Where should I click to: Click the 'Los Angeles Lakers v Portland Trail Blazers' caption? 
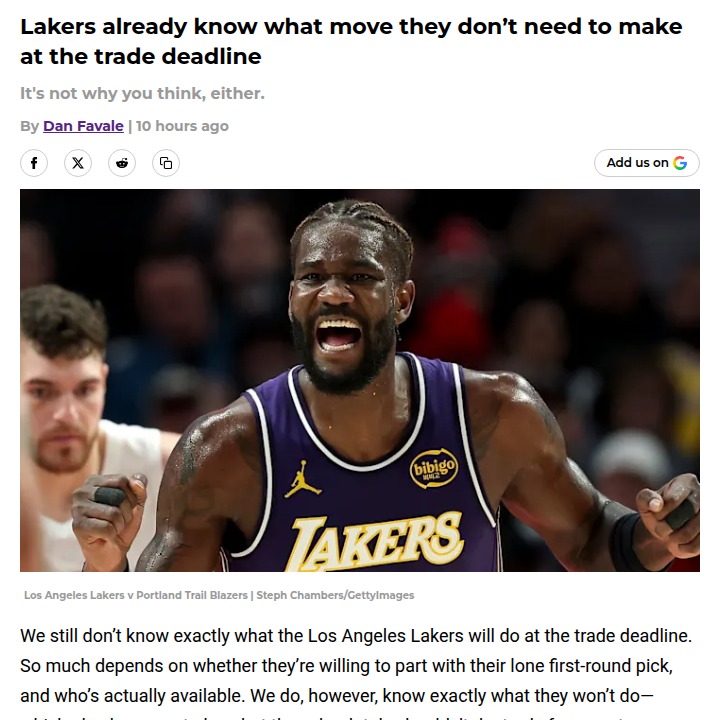coord(136,595)
